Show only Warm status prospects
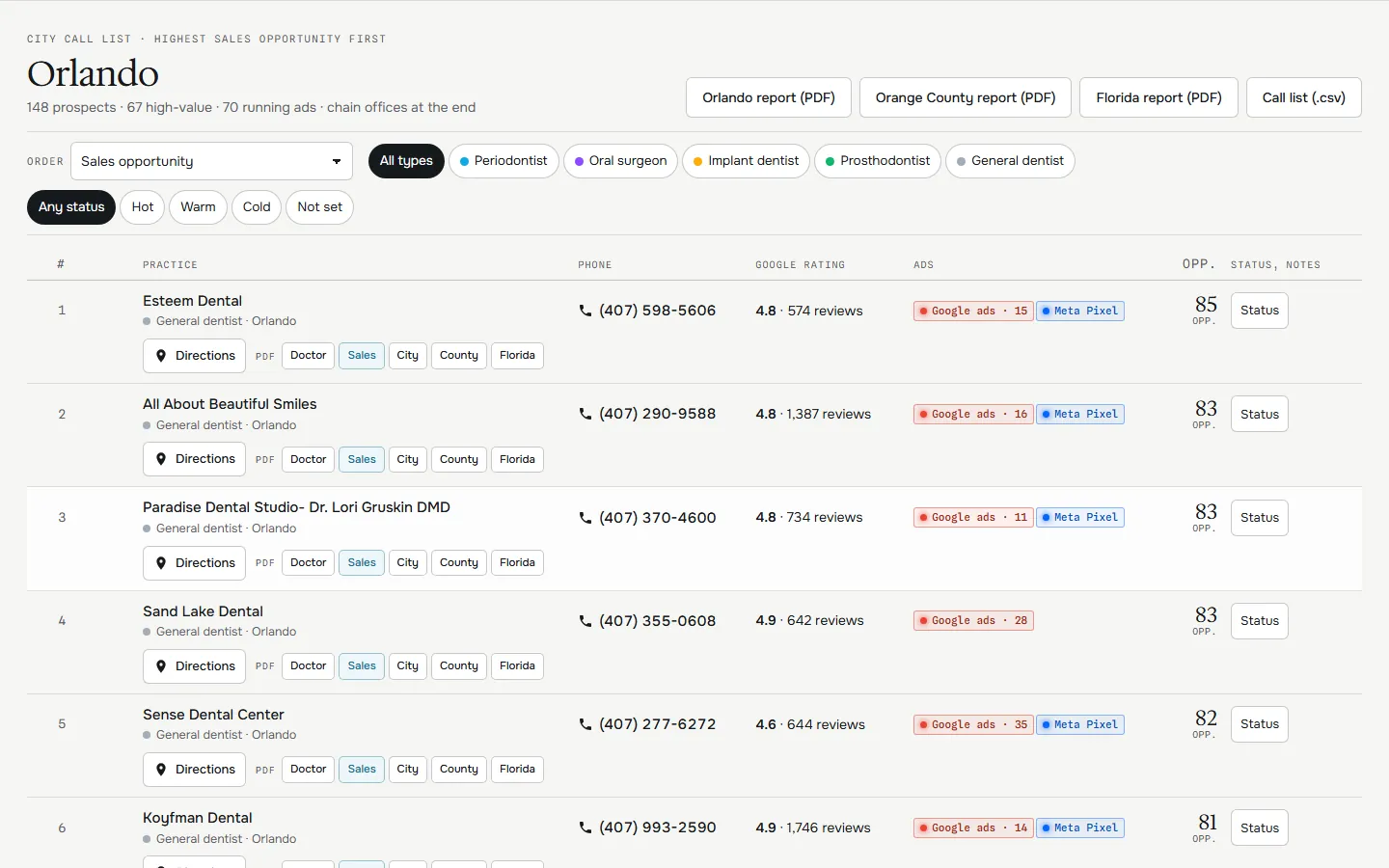Image resolution: width=1389 pixels, height=868 pixels. [198, 207]
